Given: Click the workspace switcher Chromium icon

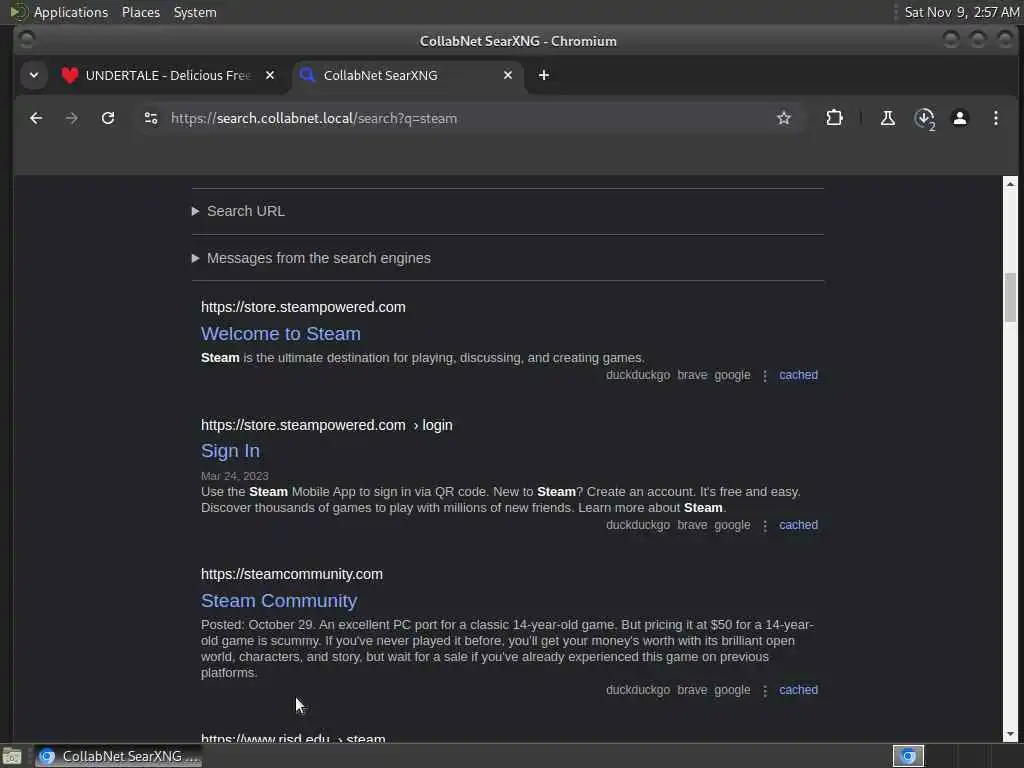Looking at the screenshot, I should click(908, 756).
